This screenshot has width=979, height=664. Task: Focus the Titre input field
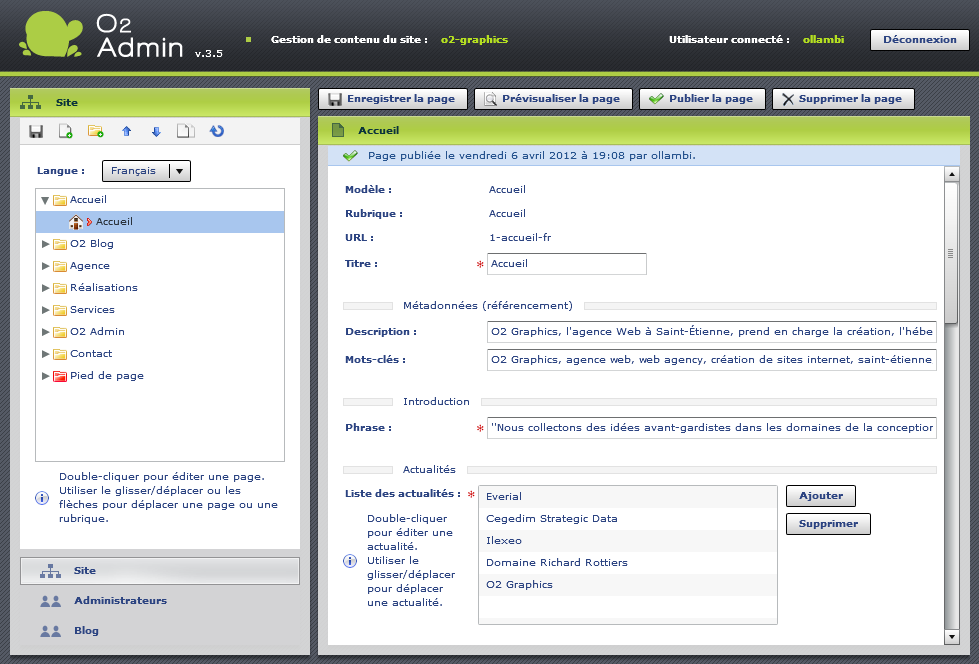tap(566, 264)
